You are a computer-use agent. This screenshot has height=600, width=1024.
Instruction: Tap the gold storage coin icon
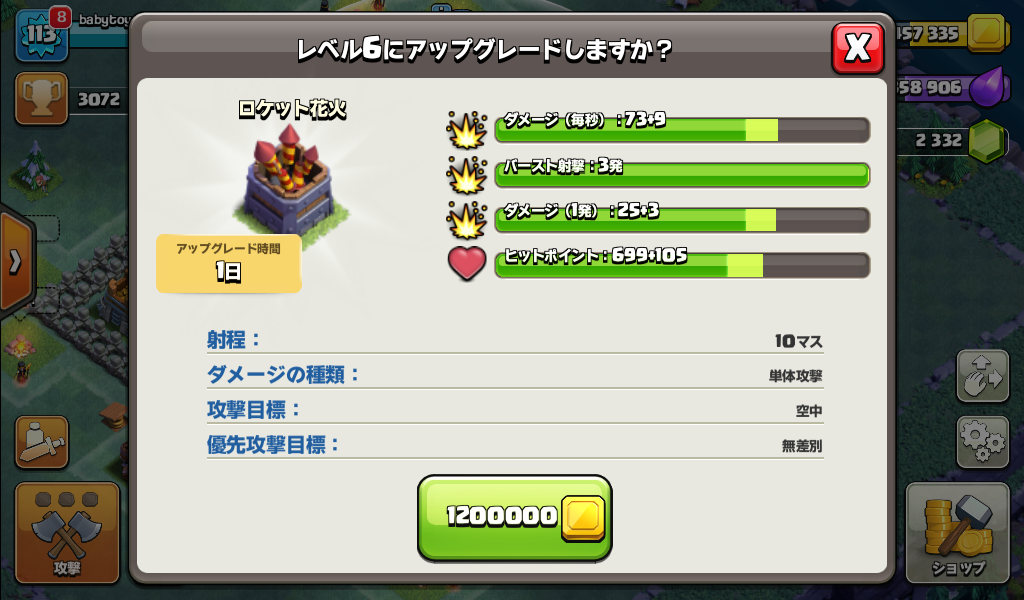pos(985,32)
